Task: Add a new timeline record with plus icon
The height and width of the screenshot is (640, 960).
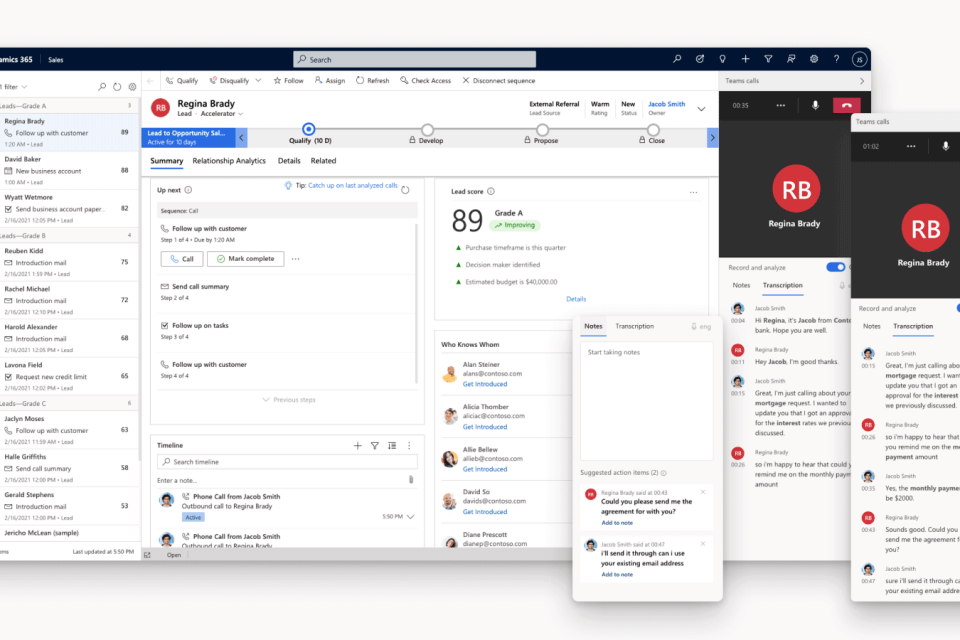Action: [357, 445]
